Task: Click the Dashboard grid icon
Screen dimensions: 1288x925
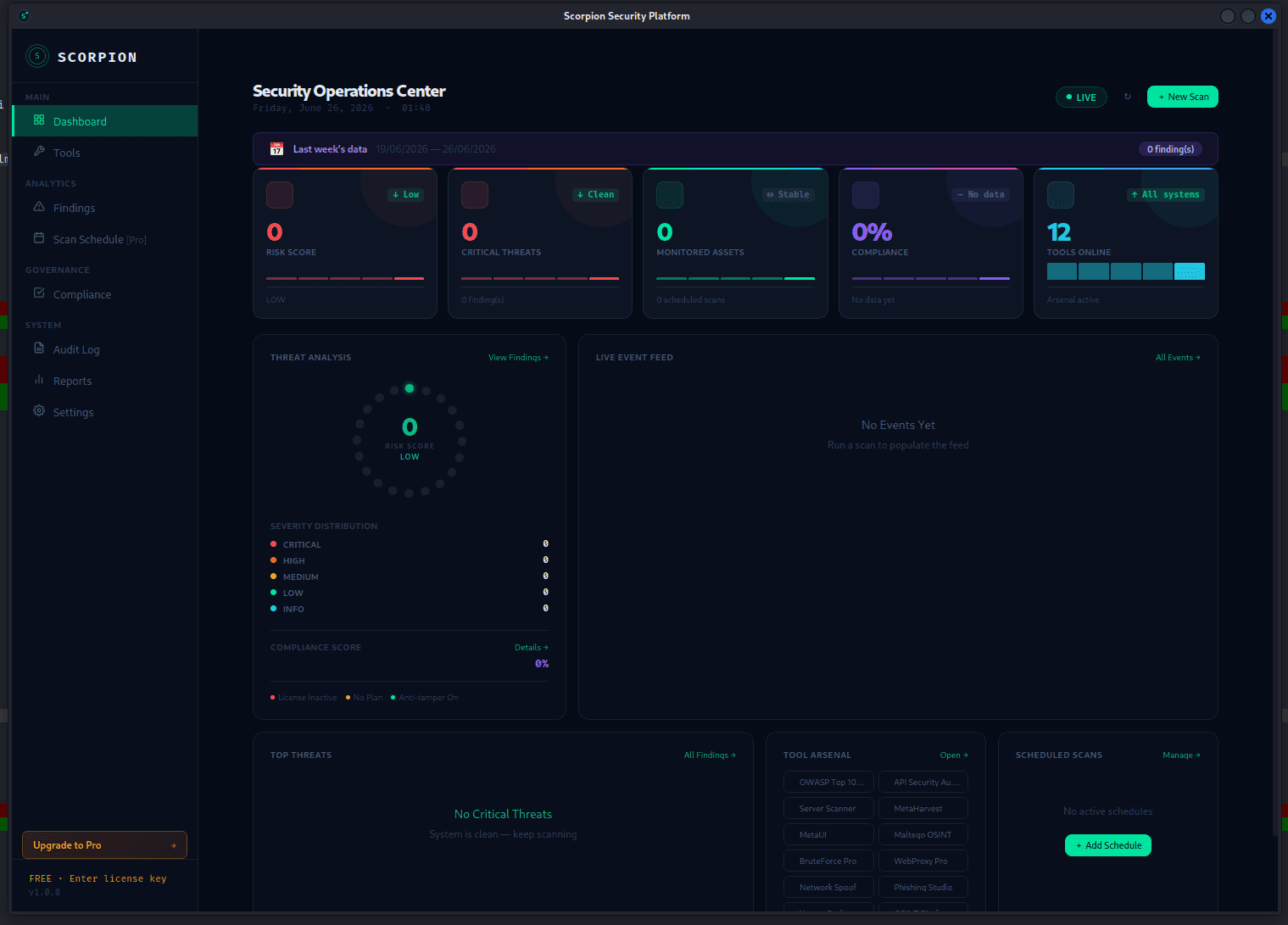Action: [x=39, y=120]
